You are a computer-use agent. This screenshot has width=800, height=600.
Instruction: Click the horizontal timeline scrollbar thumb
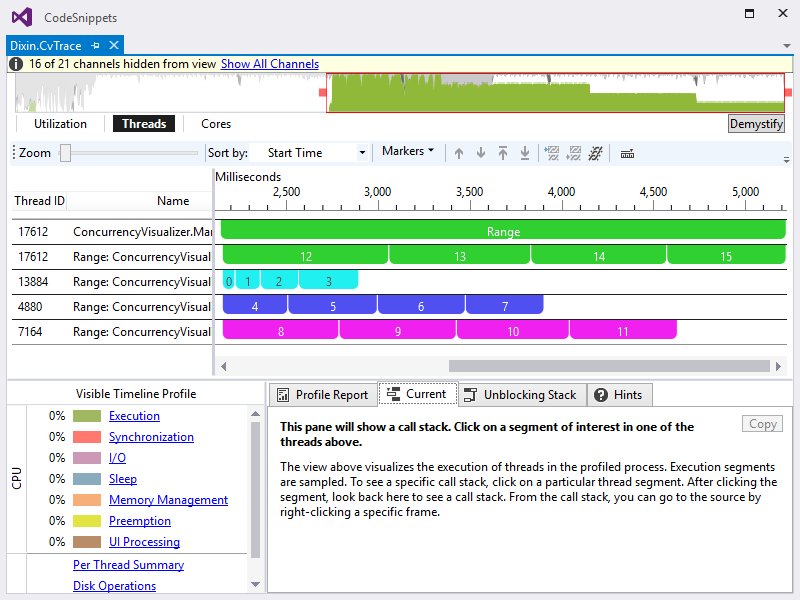[x=609, y=366]
